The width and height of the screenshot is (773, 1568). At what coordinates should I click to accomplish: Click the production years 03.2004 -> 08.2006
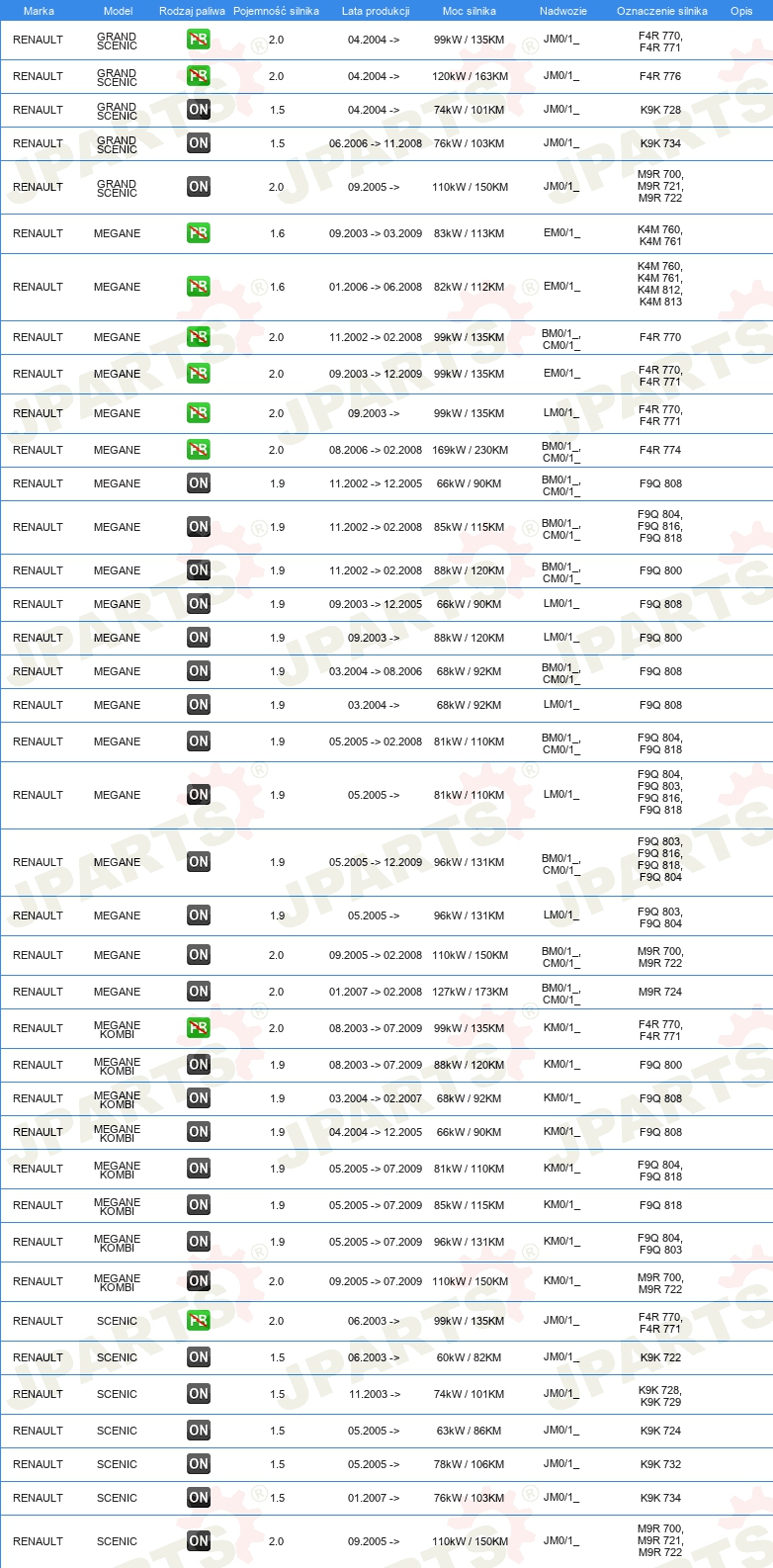pyautogui.click(x=376, y=671)
